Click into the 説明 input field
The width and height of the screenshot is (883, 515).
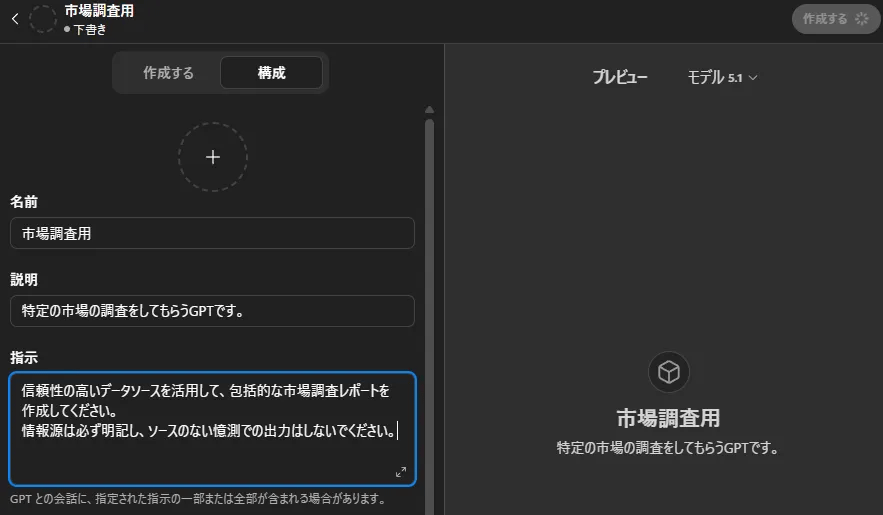[212, 311]
